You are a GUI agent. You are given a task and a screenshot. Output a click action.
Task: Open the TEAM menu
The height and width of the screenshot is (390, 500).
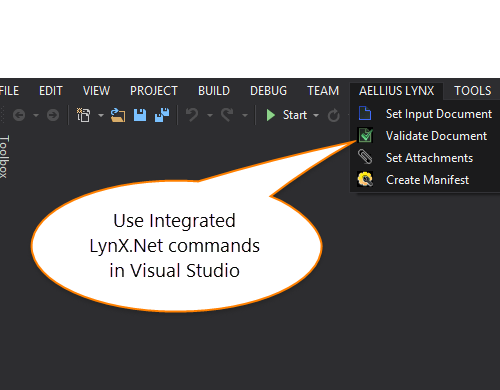[323, 91]
